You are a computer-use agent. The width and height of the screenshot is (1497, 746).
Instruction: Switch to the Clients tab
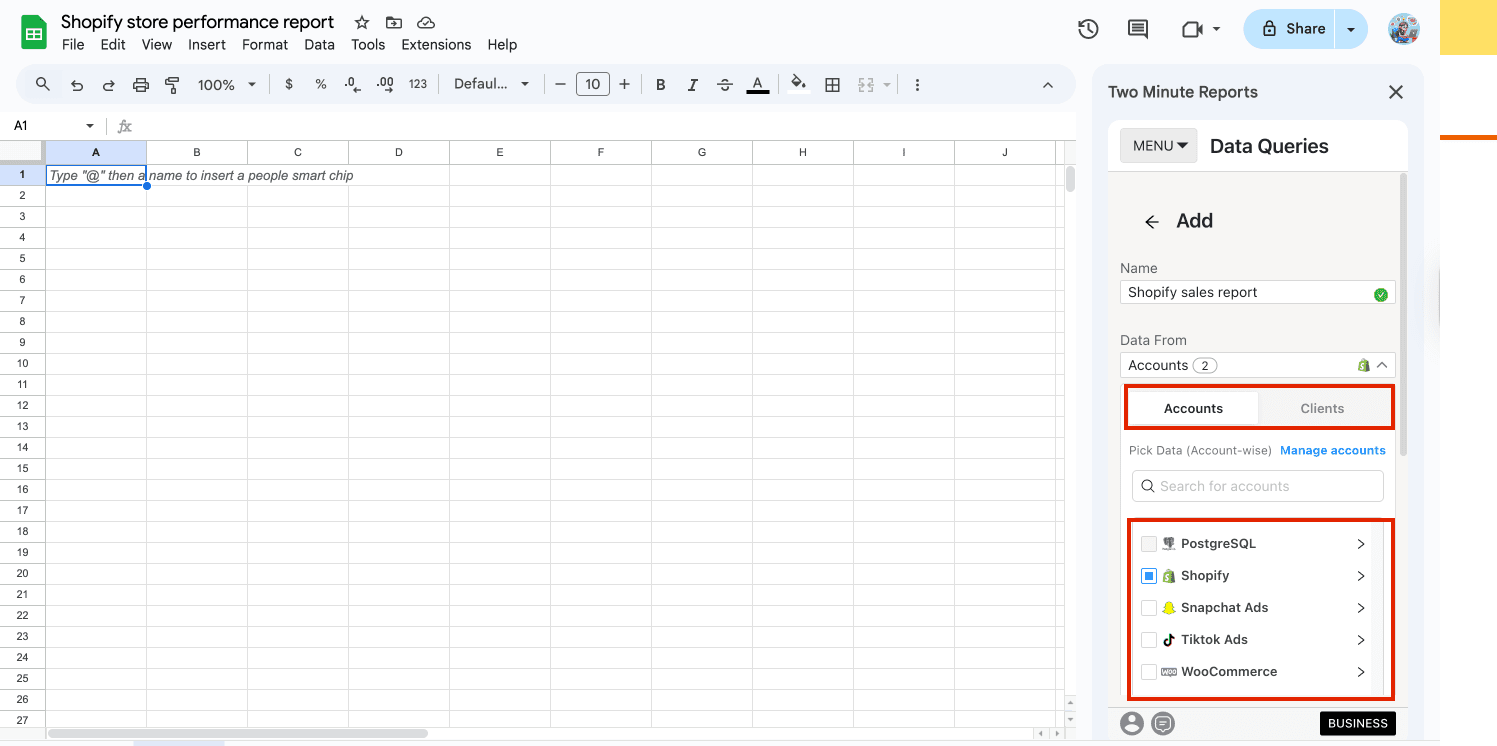[1322, 408]
